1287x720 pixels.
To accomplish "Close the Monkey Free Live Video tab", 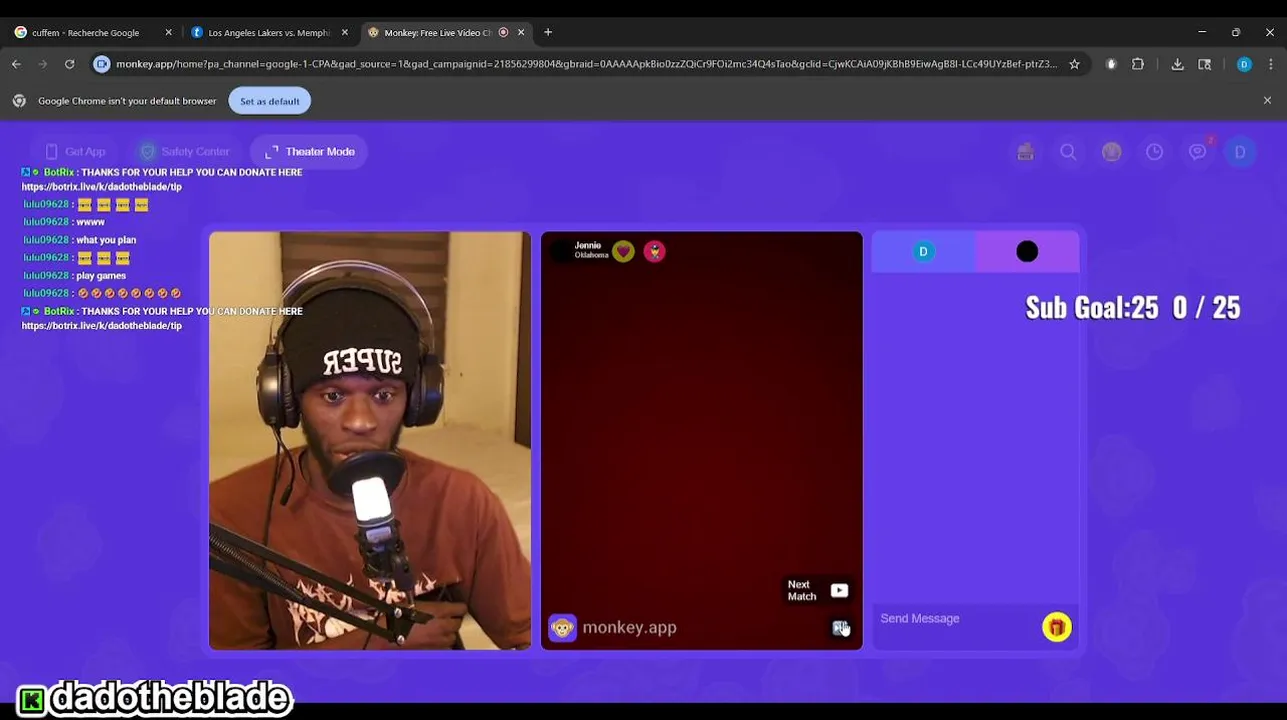I will [521, 33].
